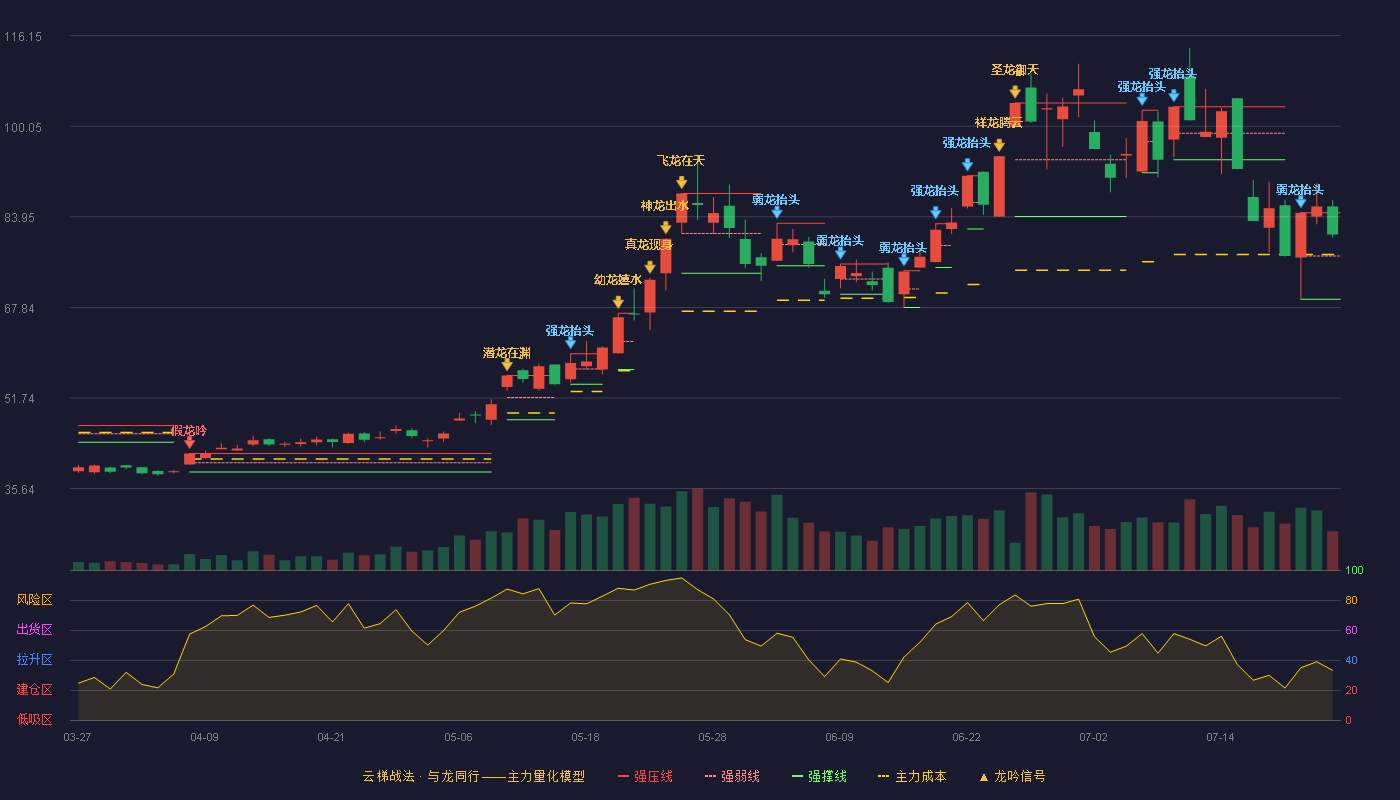Toggle the 强弱线 legend series

732,776
